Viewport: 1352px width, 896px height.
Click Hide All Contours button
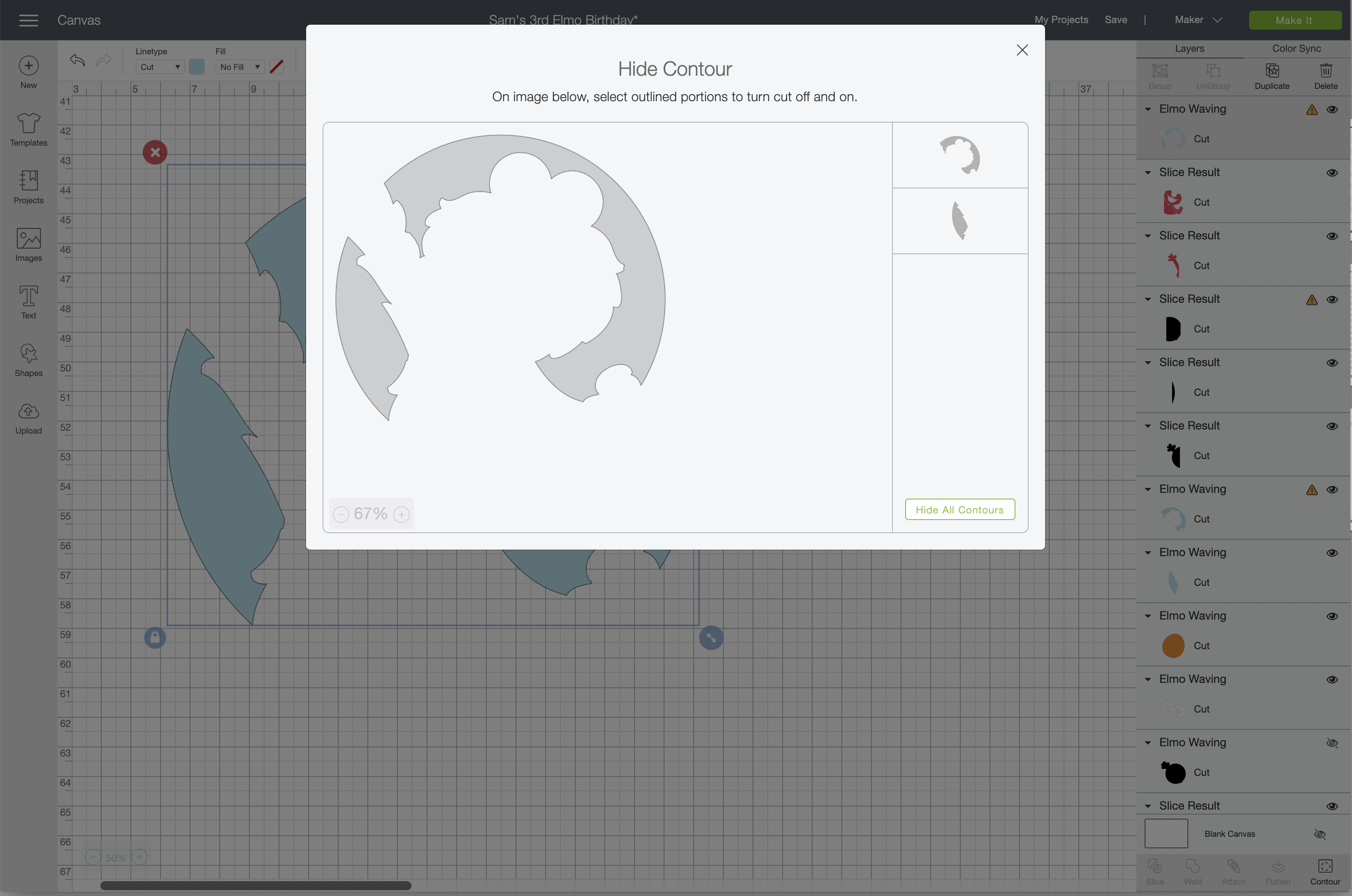[959, 510]
